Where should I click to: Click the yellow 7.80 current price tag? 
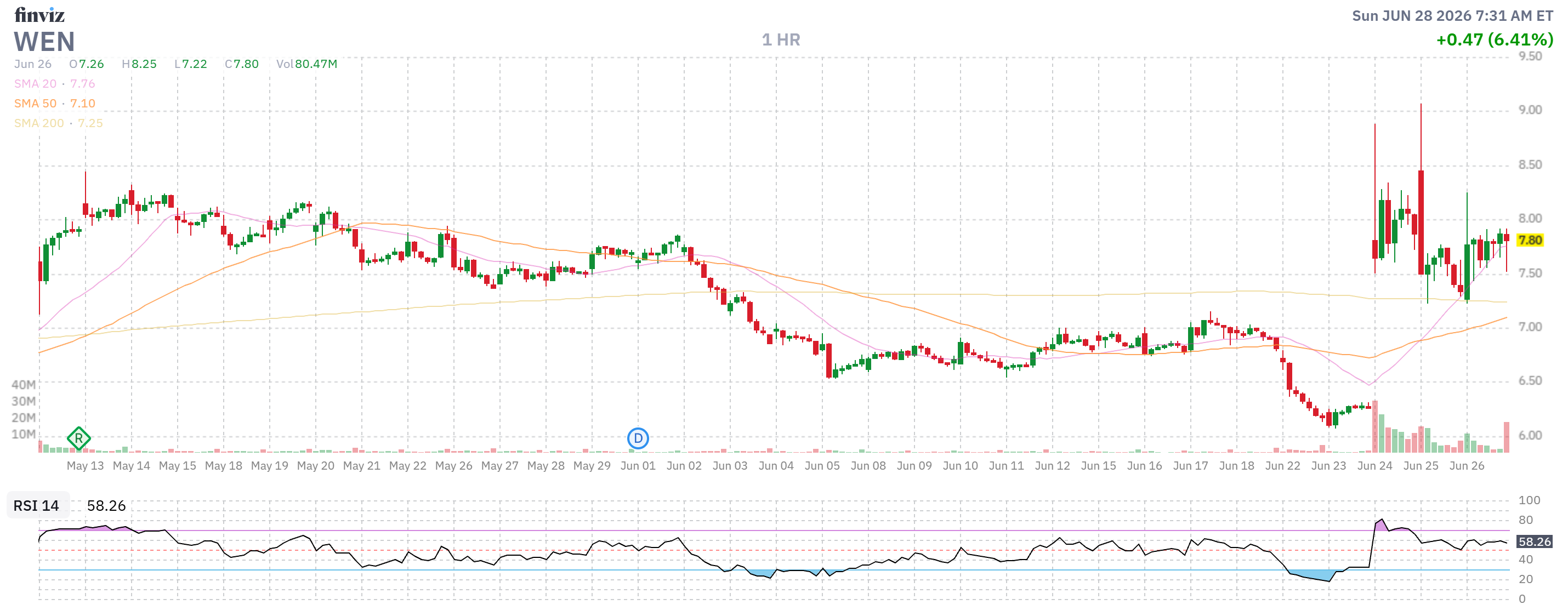pyautogui.click(x=1530, y=241)
